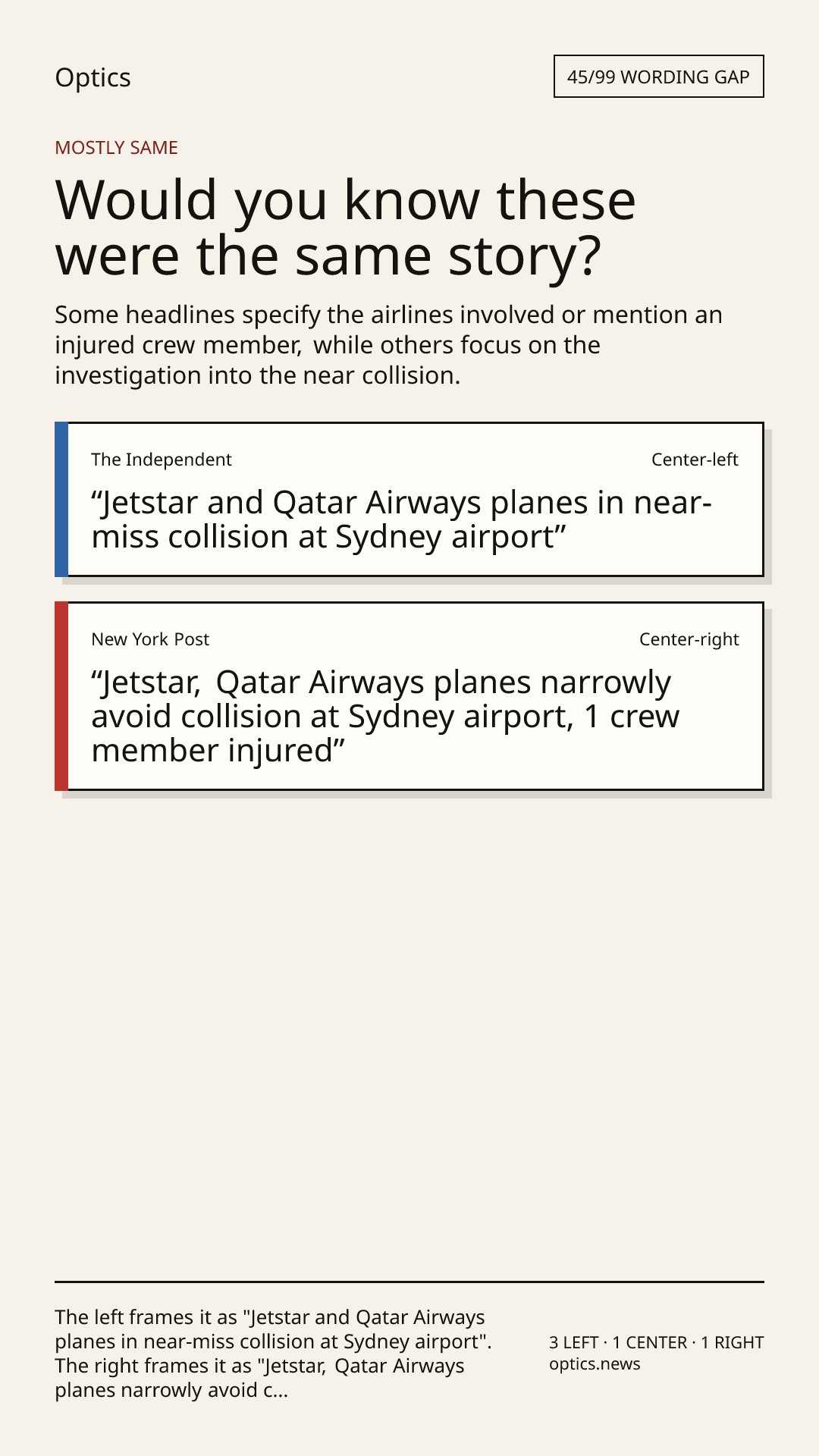The height and width of the screenshot is (1456, 819).
Task: Click the blue bias stripe
Action: point(61,499)
